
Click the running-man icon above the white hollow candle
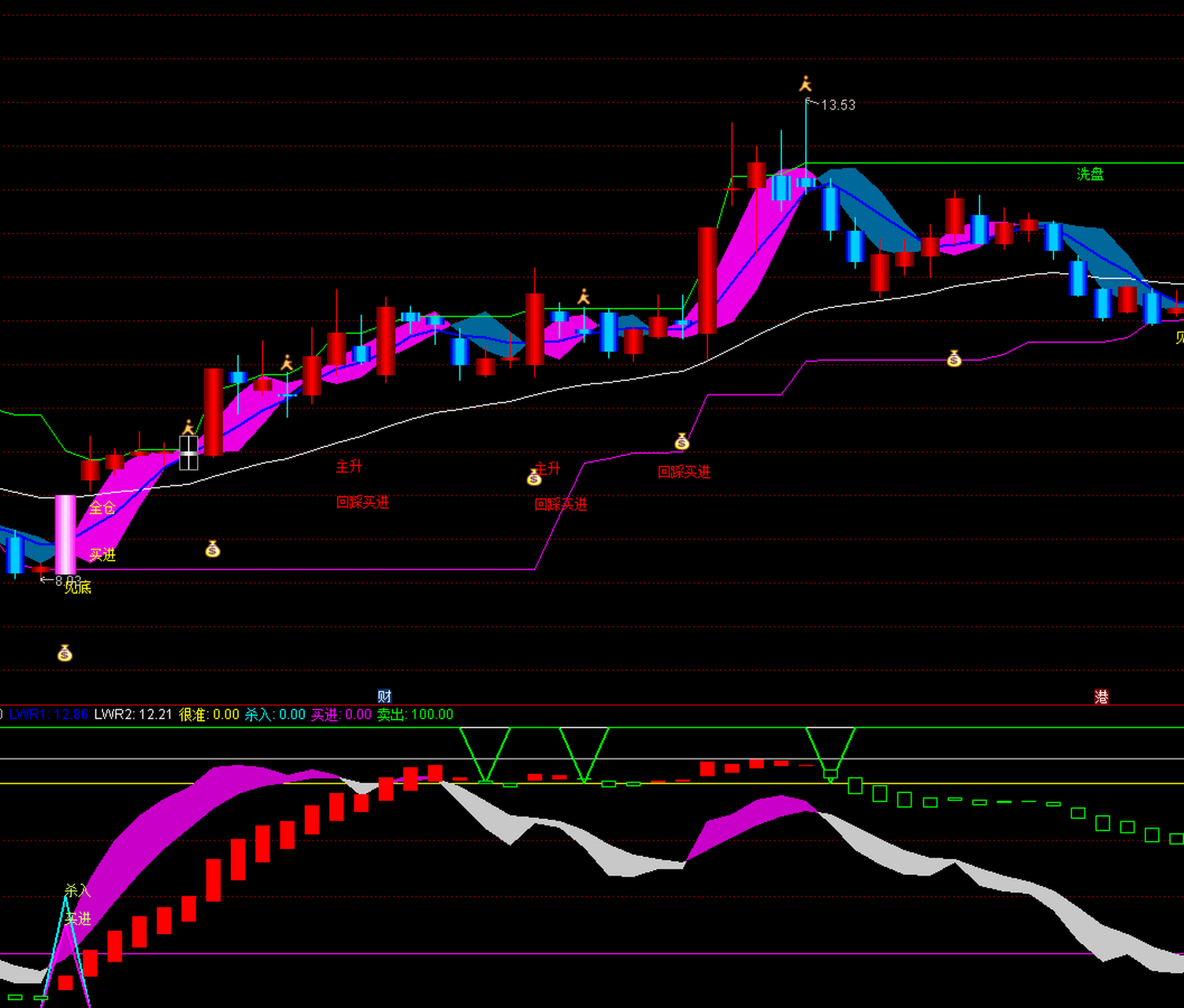[x=188, y=427]
